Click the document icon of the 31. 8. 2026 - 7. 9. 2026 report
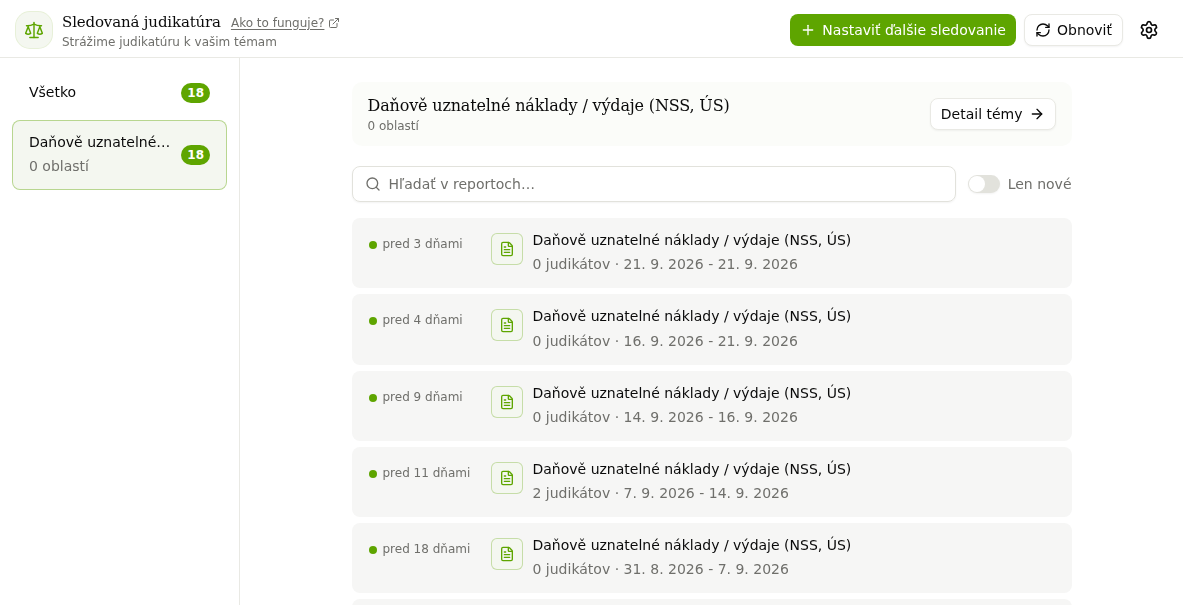The width and height of the screenshot is (1183, 605). coord(507,554)
